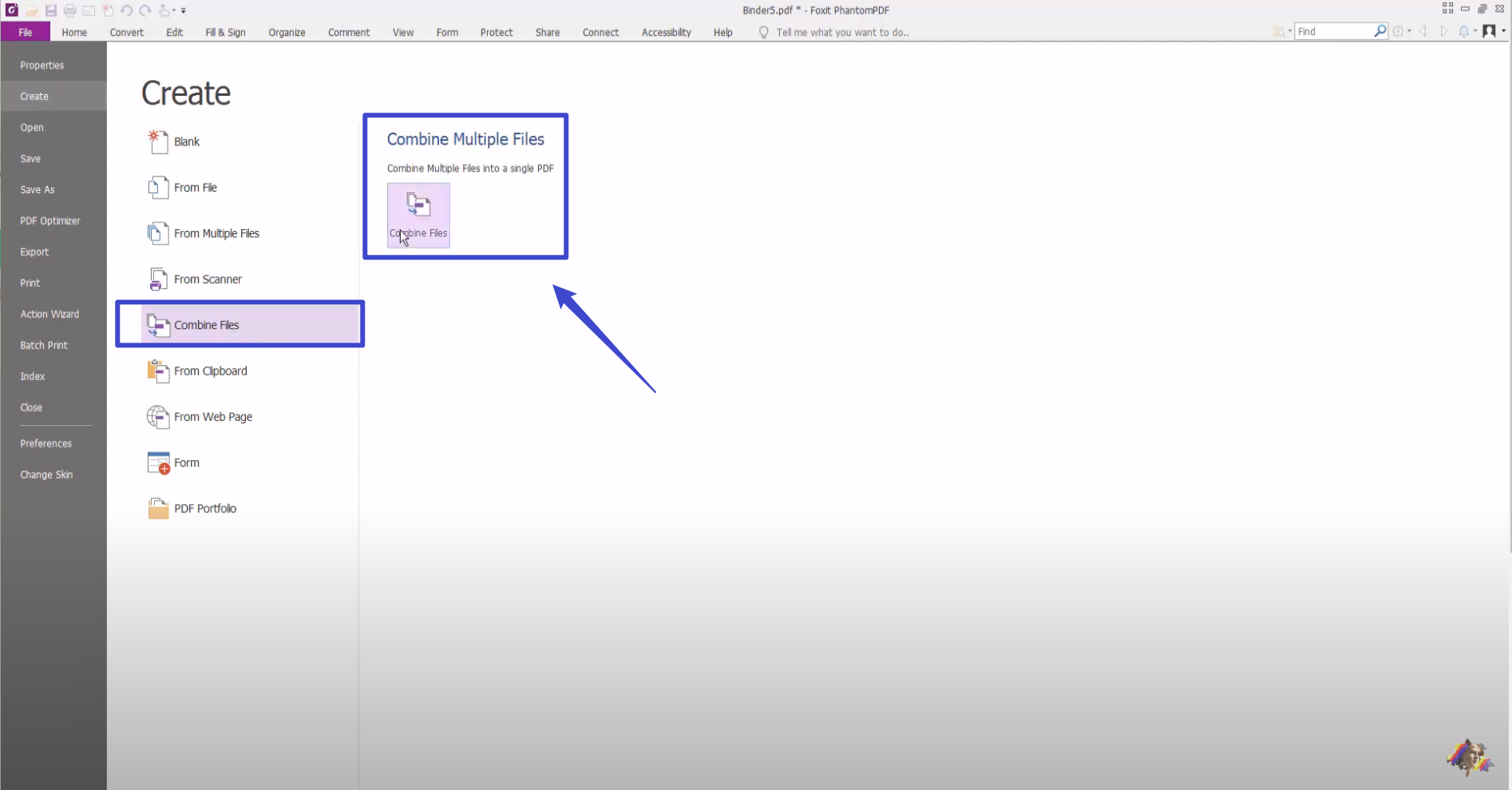Switch to the Protect ribbon tab
Viewport: 1512px width, 790px height.
click(x=497, y=33)
